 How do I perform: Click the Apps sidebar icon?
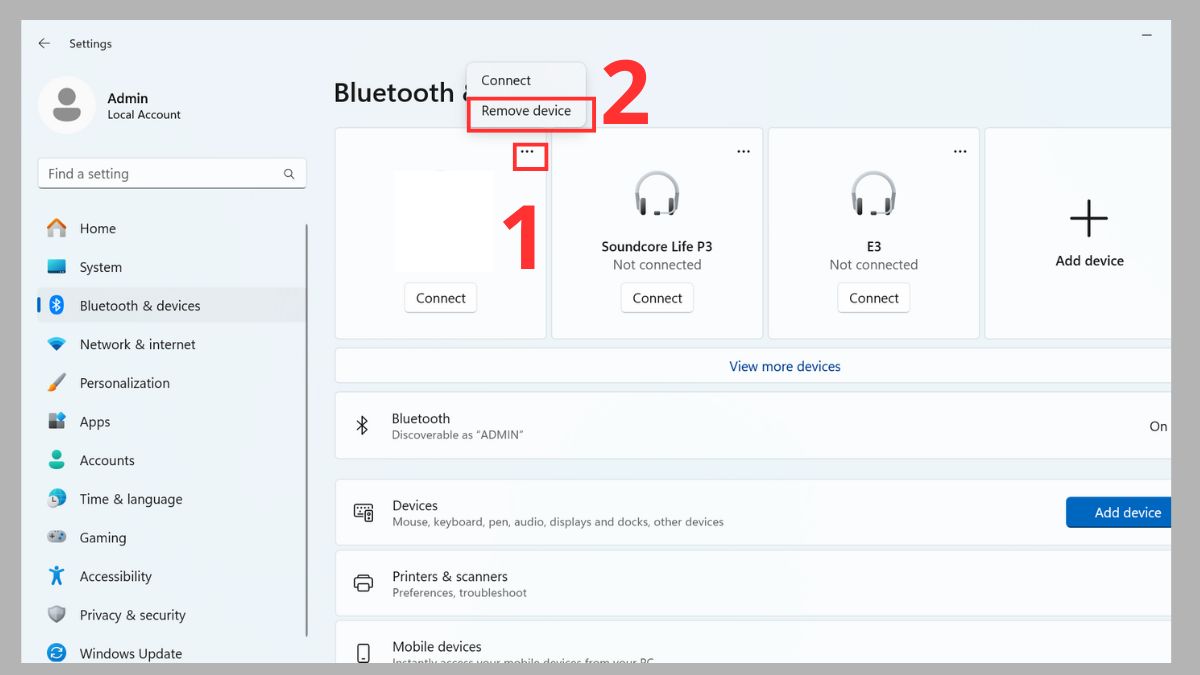[x=60, y=421]
